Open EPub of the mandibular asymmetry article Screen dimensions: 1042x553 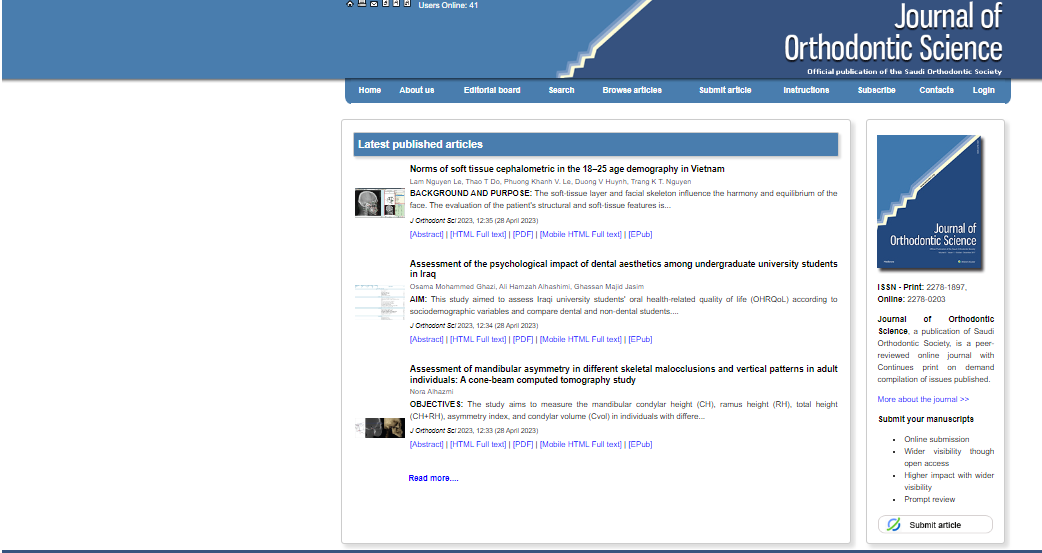[x=640, y=445]
